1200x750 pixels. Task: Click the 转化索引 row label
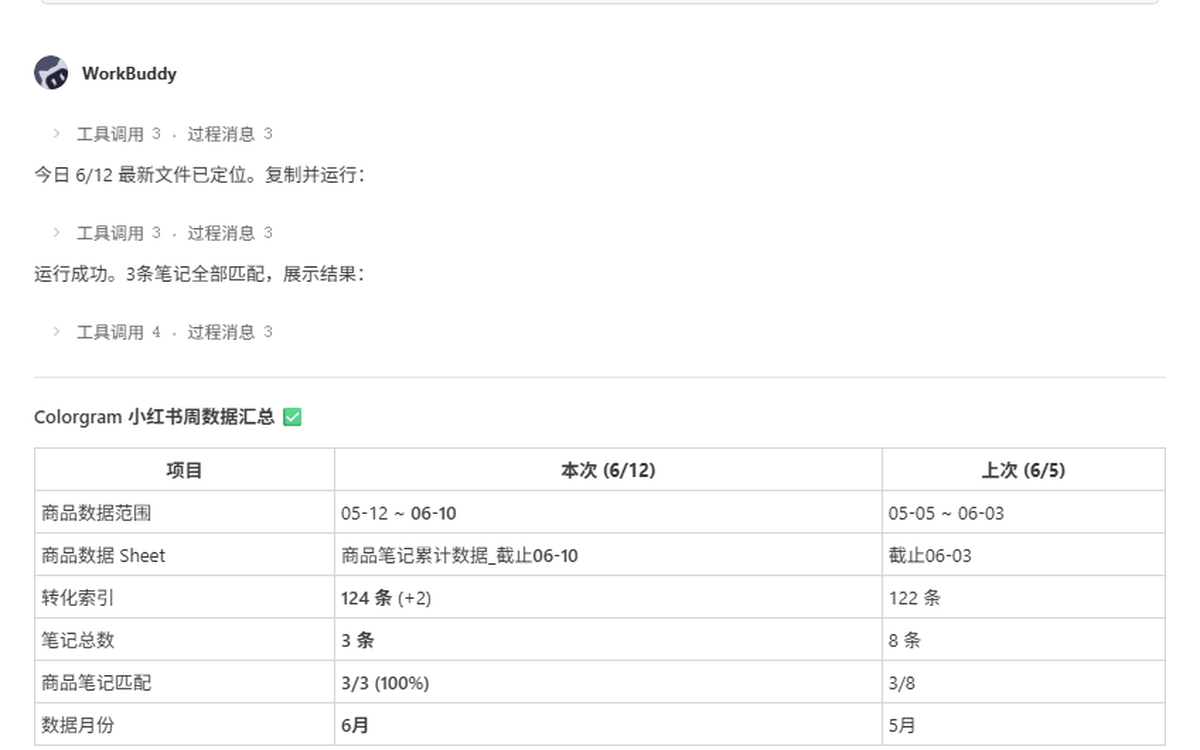pos(184,598)
